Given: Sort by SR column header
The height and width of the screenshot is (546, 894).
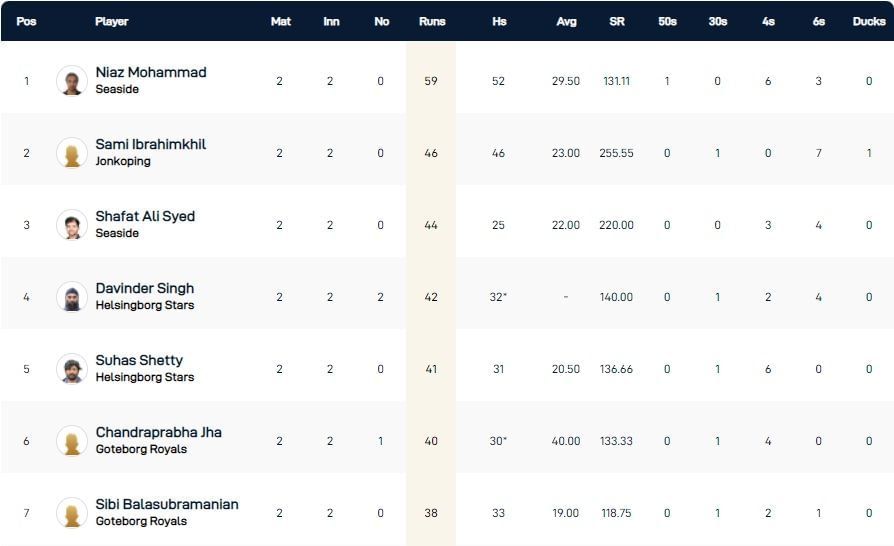Looking at the screenshot, I should coord(617,21).
